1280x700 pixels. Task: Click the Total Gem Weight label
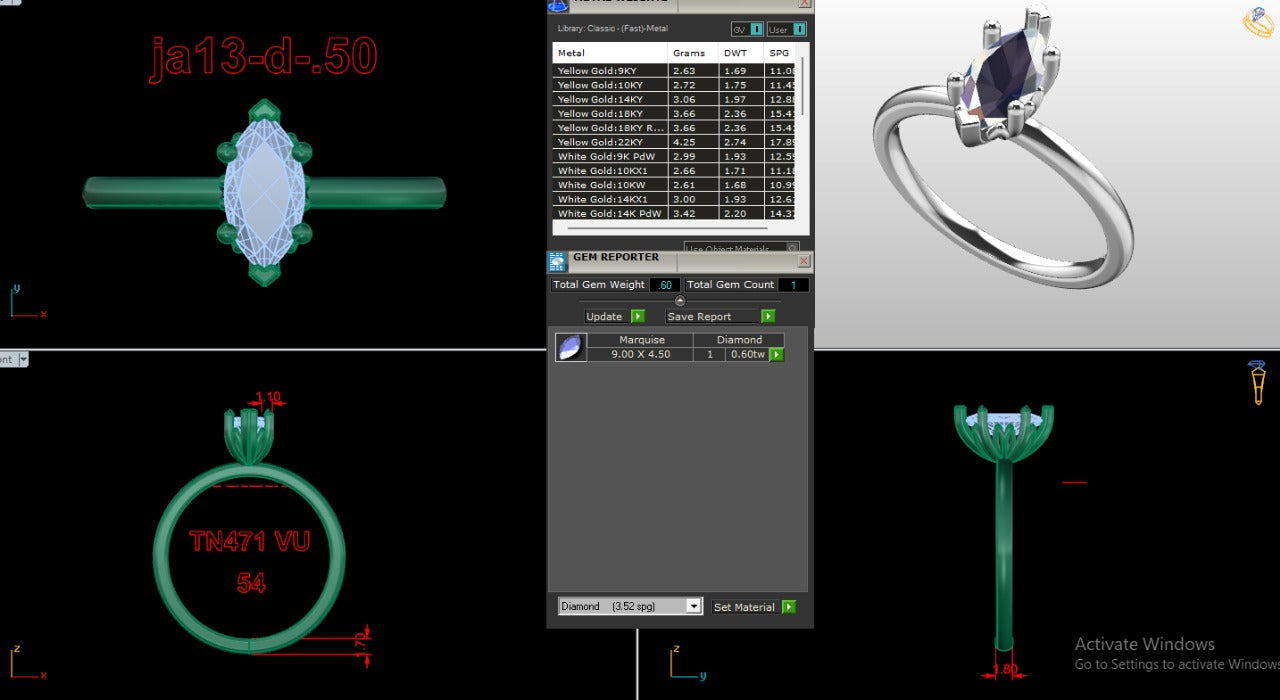(599, 285)
